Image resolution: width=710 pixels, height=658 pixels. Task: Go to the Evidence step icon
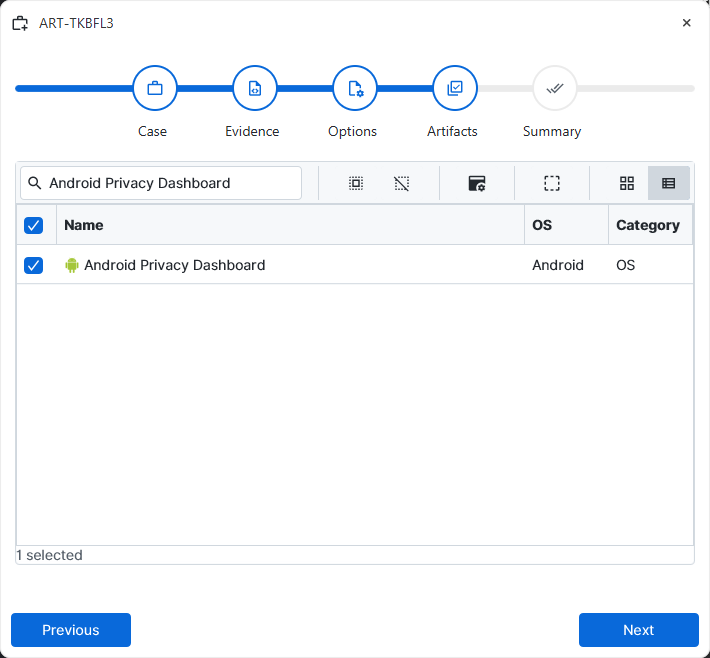click(255, 88)
